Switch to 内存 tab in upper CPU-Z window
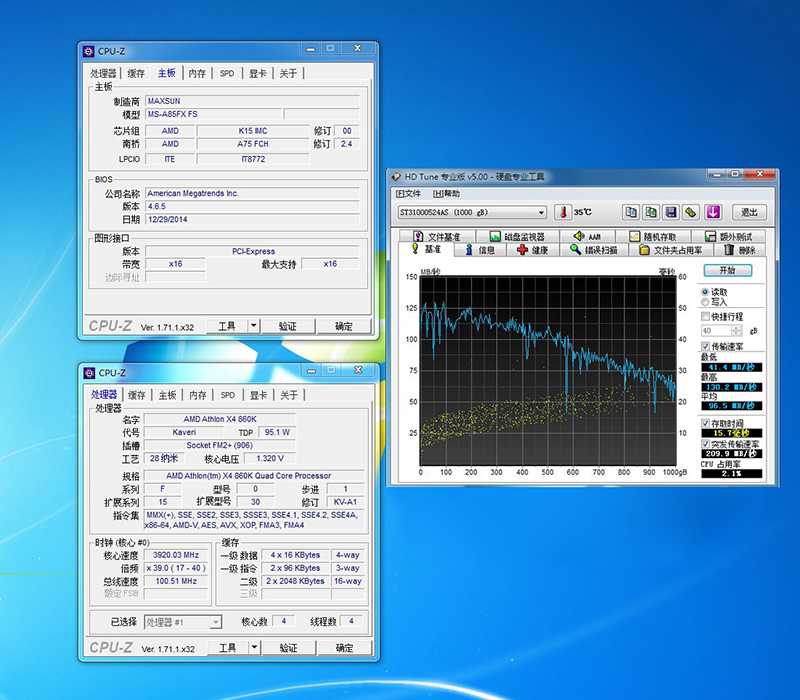800x700 pixels. [x=197, y=73]
